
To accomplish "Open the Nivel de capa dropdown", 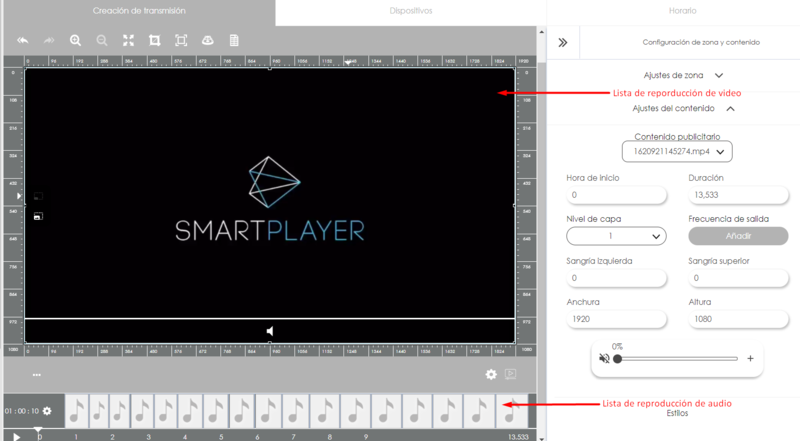I will (616, 236).
